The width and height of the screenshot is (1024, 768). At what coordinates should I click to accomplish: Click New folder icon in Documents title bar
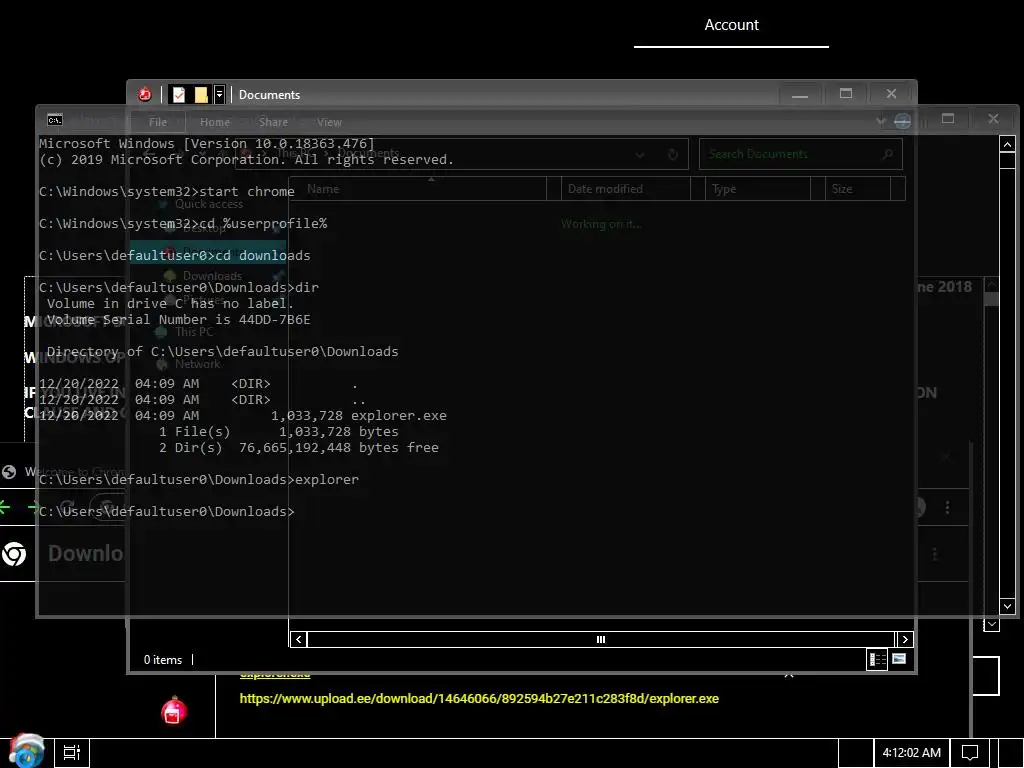pyautogui.click(x=201, y=95)
